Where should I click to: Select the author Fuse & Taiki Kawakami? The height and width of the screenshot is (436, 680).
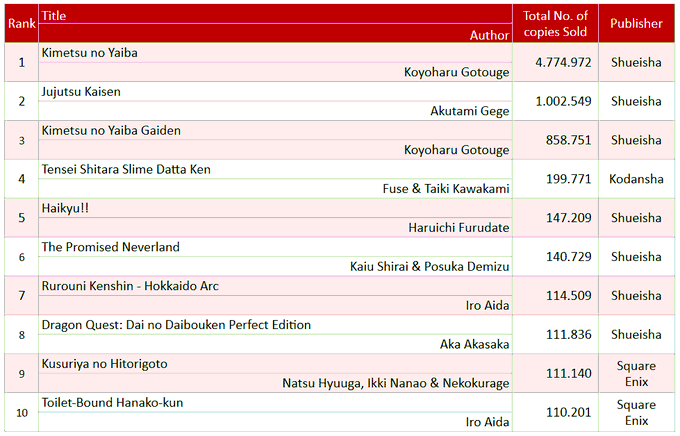(446, 189)
